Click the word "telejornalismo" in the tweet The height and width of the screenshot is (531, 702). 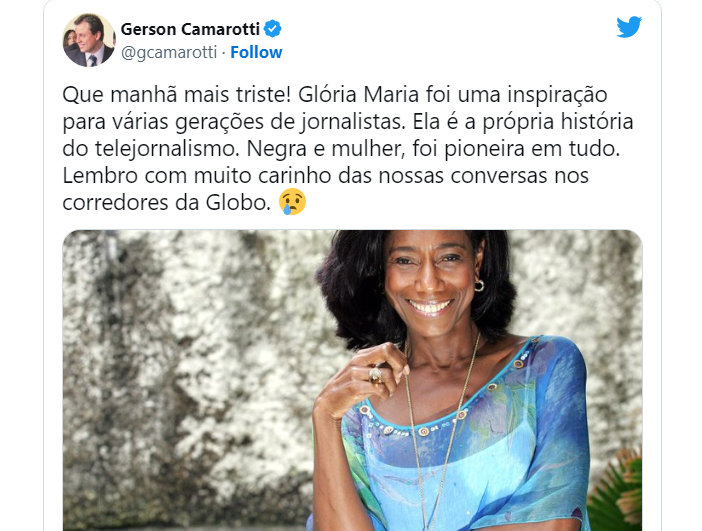coord(166,149)
